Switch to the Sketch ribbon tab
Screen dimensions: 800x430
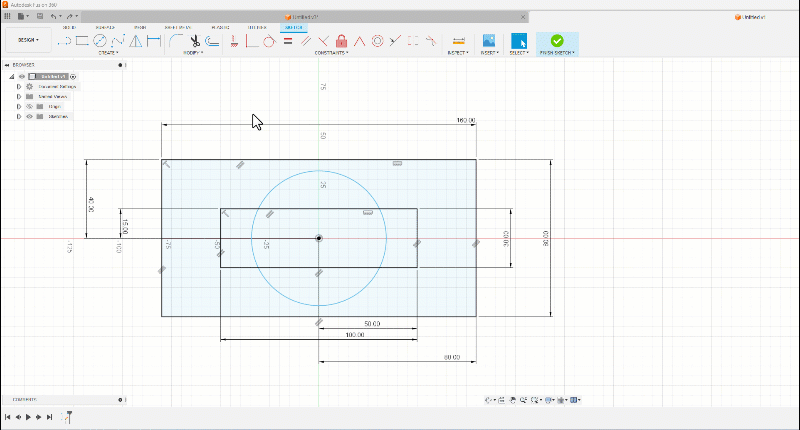pos(293,27)
